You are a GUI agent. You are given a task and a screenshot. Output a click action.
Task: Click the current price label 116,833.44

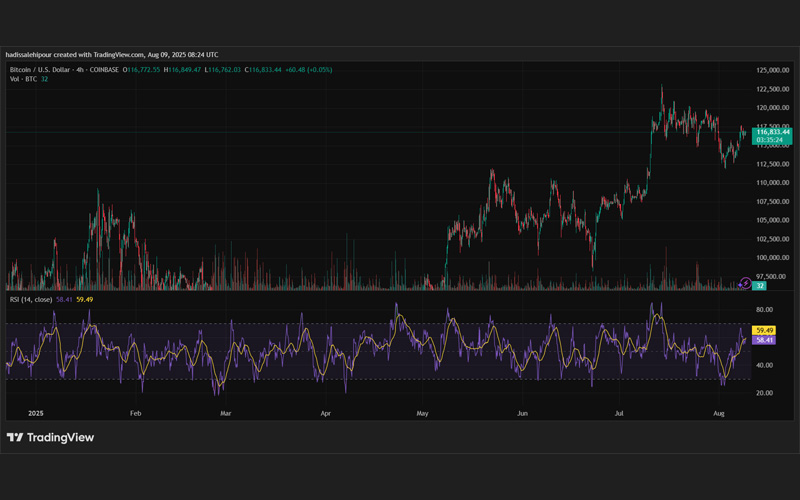772,132
